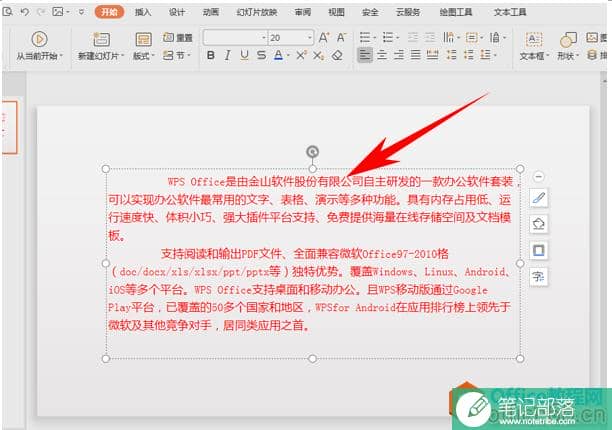Screen dimensions: 612x430
Task: Open the 从当前开始 dropdown arrow
Action: click(61, 56)
